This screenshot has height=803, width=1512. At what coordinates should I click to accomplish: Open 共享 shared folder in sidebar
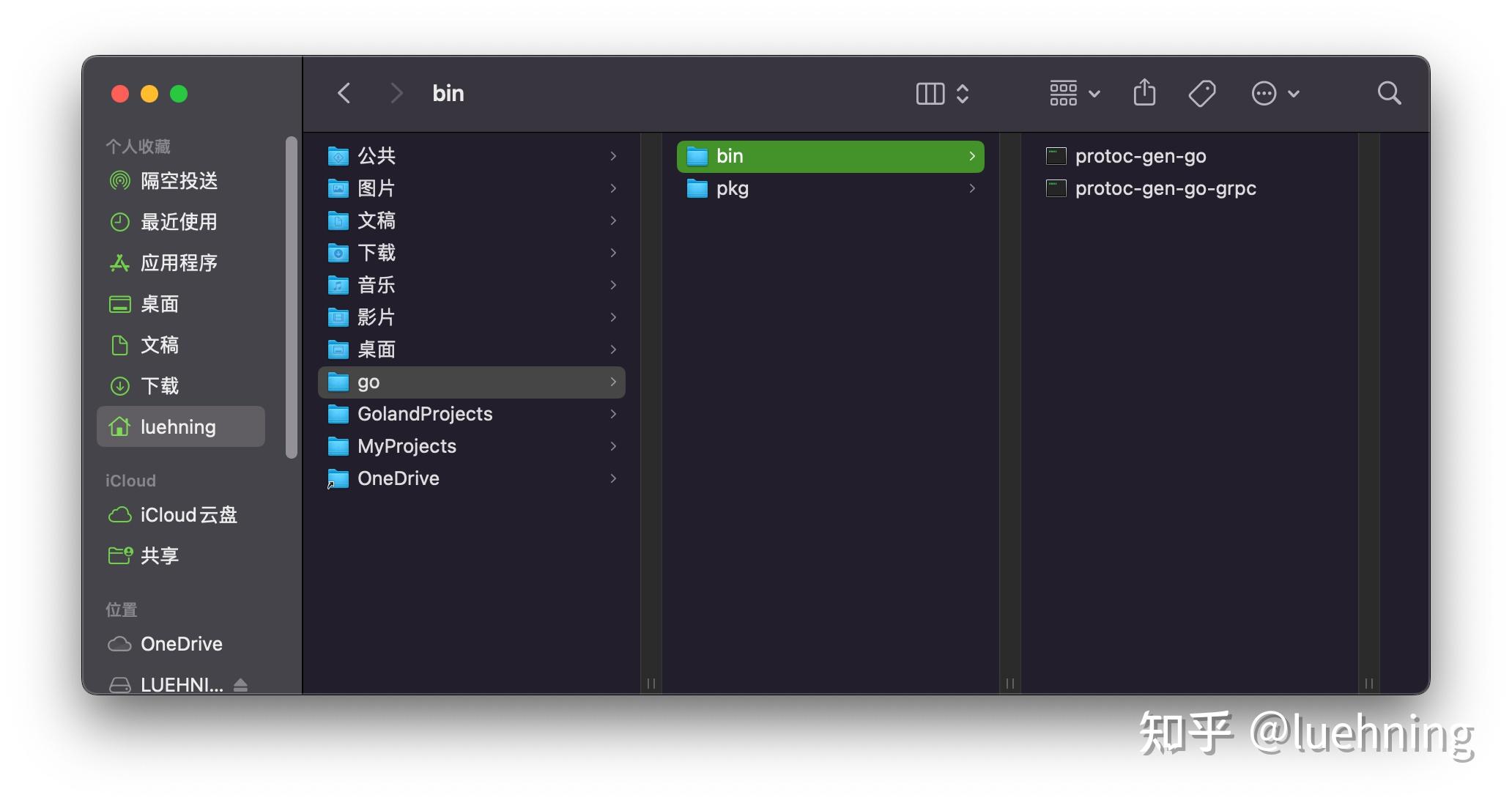pos(181,556)
